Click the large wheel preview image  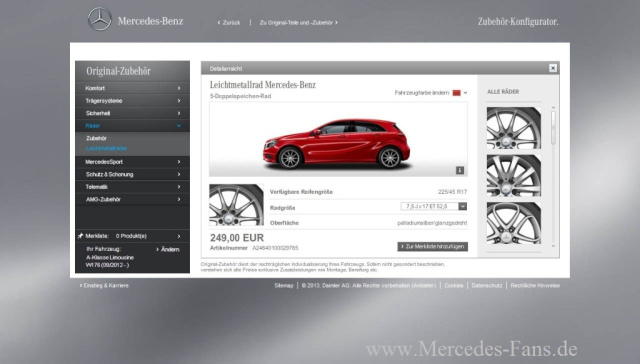point(236,205)
